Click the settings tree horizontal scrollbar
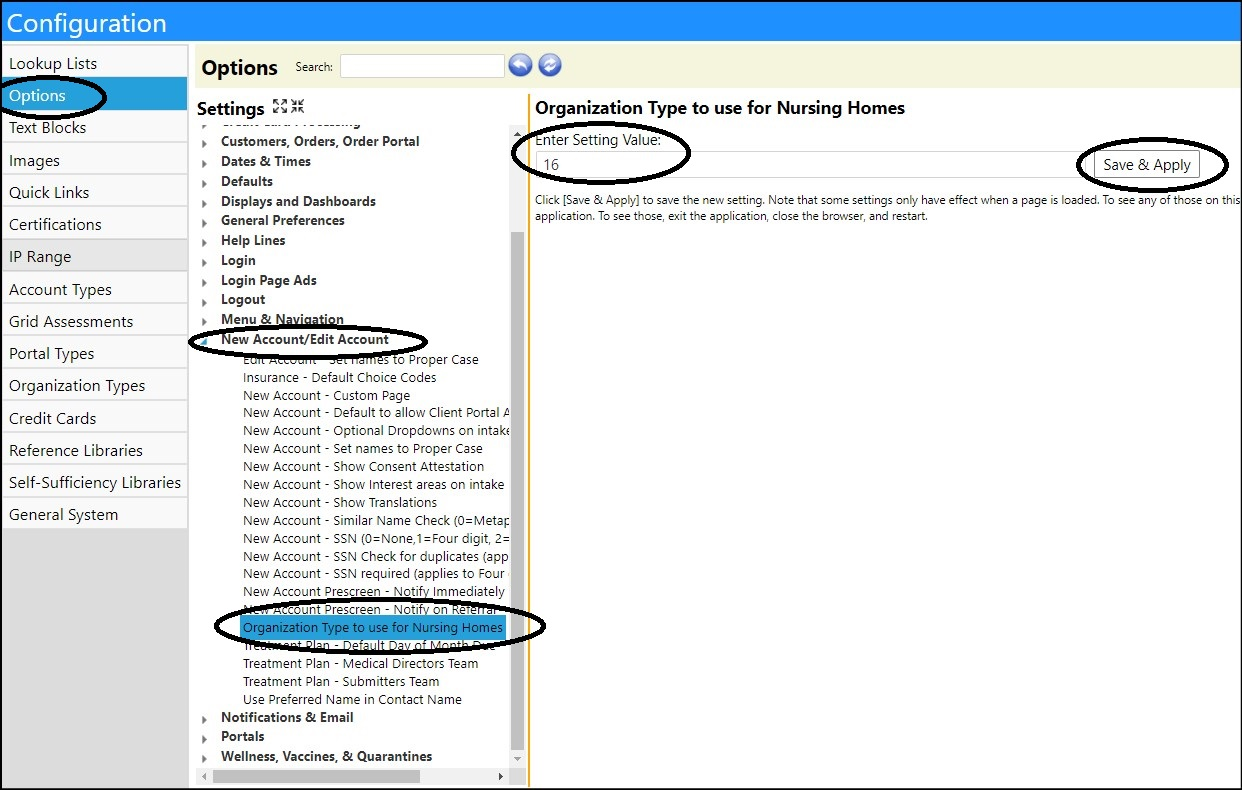The height and width of the screenshot is (790, 1242). point(316,776)
